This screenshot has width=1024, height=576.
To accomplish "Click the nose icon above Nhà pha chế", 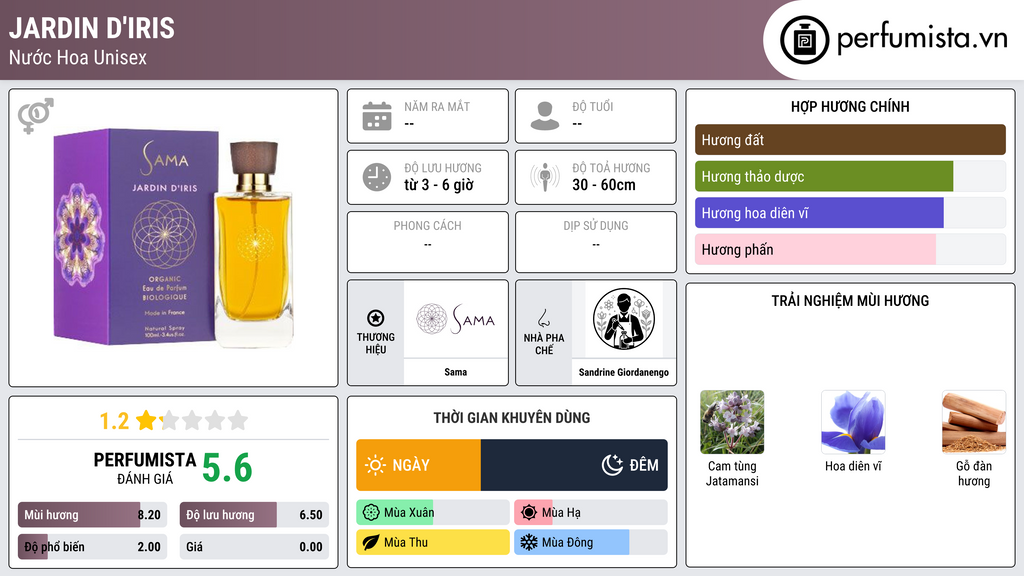I will [x=543, y=318].
